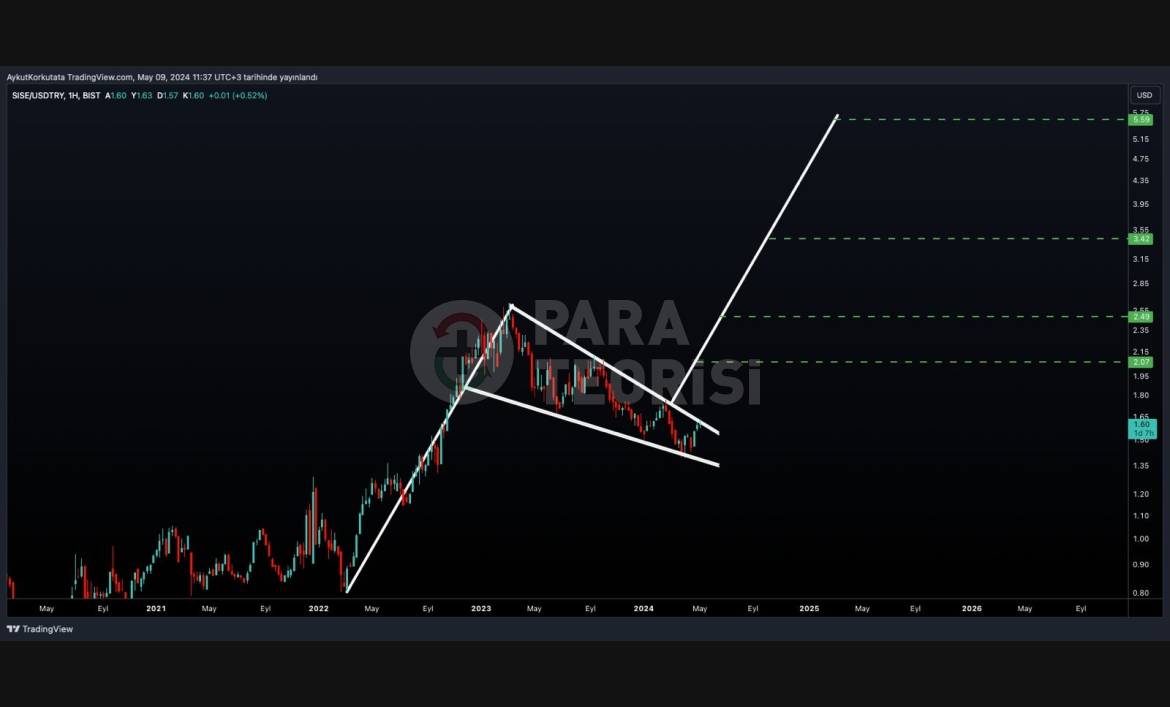Click the 0.90 price axis tick
The width and height of the screenshot is (1170, 707).
click(x=1141, y=565)
